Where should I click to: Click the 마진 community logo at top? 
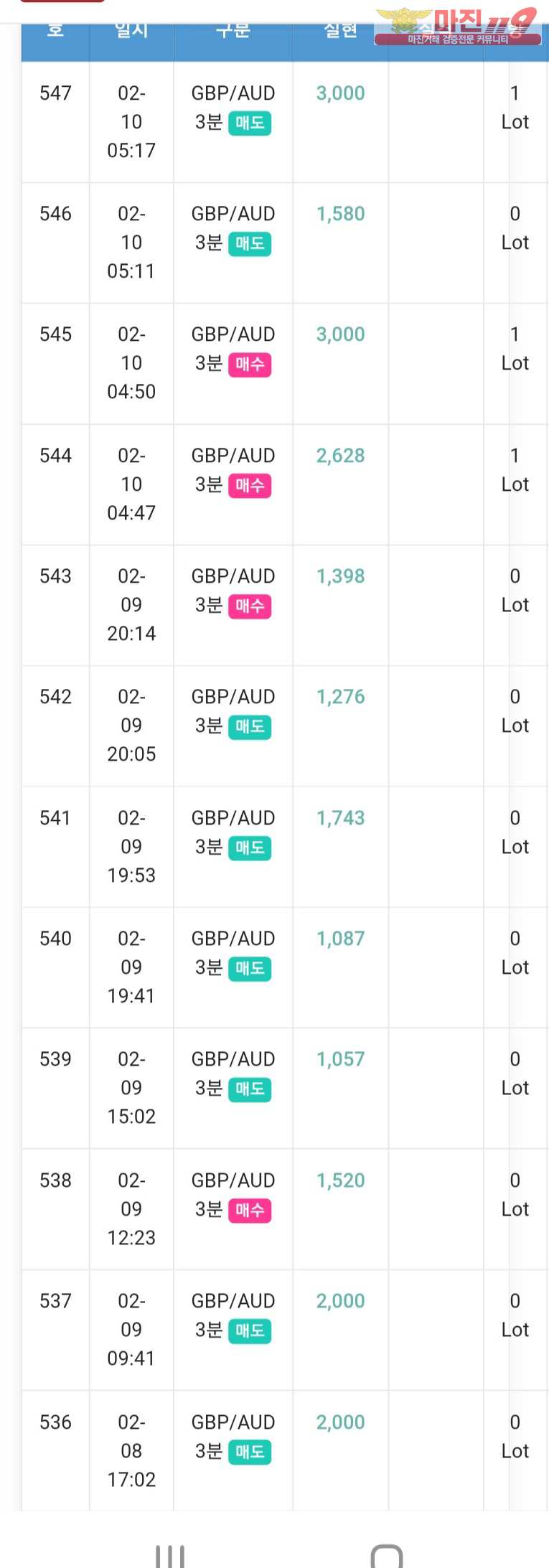[x=457, y=27]
